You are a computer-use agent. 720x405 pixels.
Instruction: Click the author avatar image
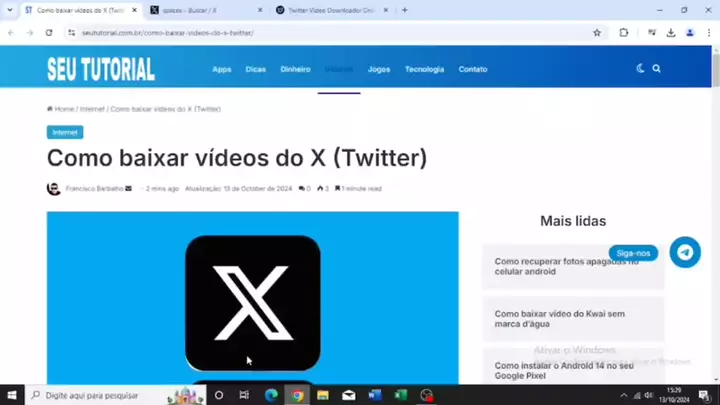(x=54, y=188)
